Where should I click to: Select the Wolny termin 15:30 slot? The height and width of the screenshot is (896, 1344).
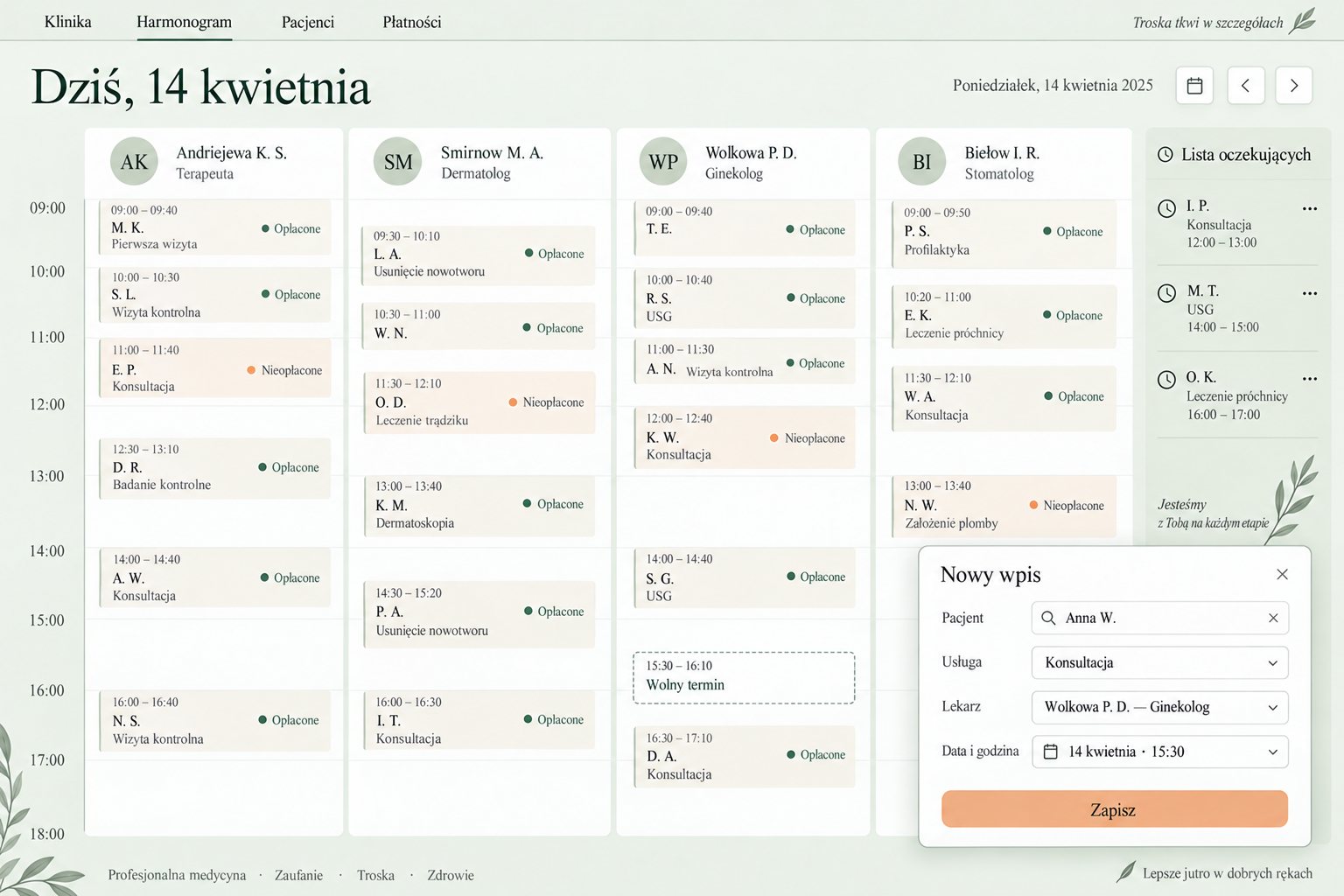[744, 677]
